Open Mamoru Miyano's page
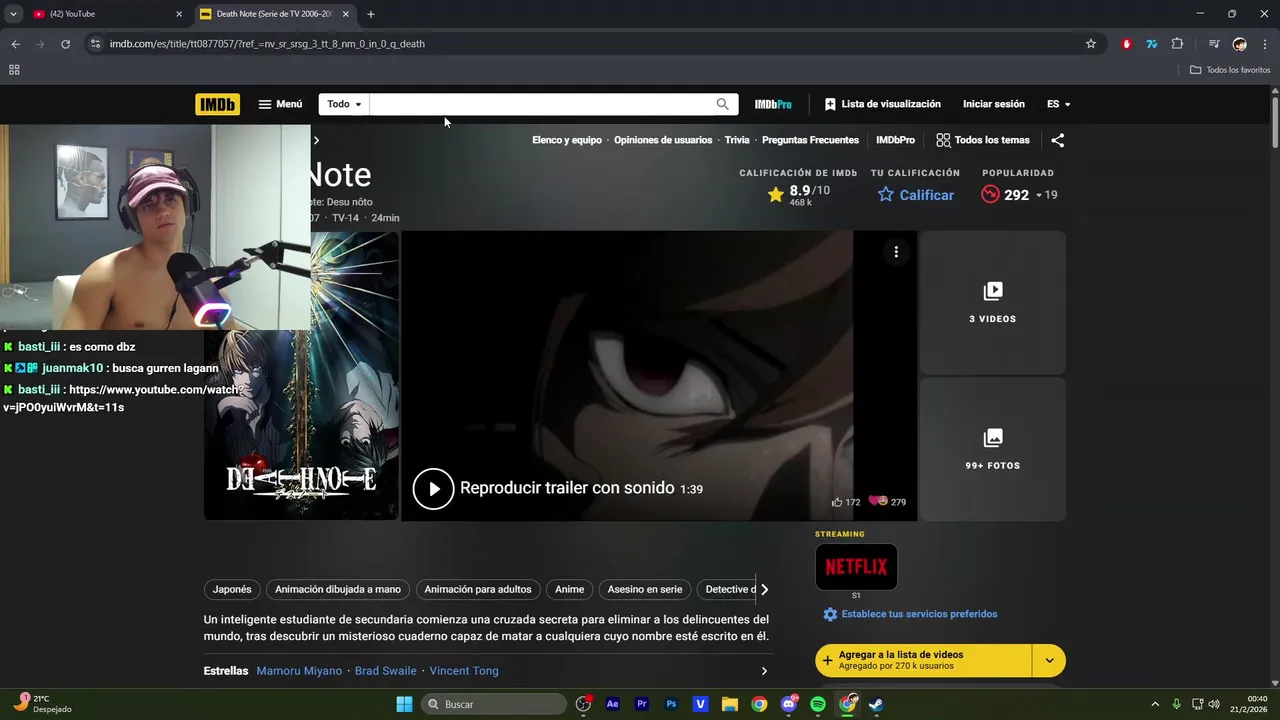This screenshot has height=720, width=1280. click(x=299, y=671)
